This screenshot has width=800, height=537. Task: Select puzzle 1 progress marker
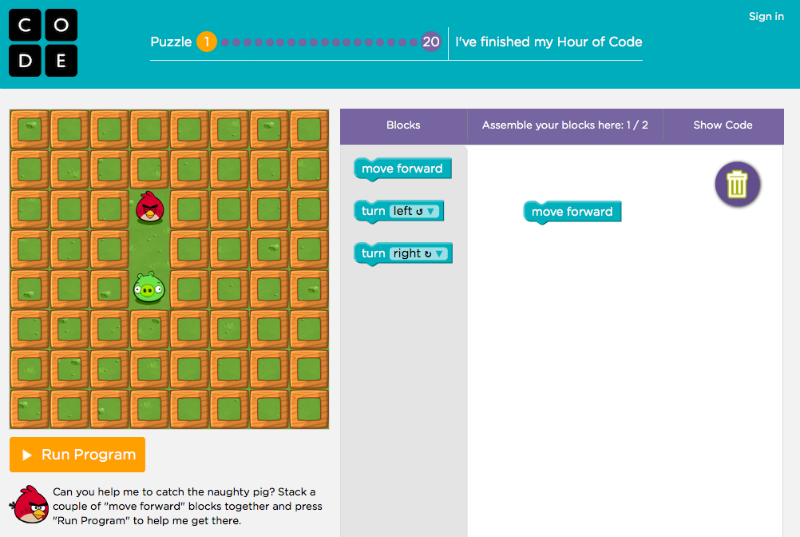click(207, 41)
